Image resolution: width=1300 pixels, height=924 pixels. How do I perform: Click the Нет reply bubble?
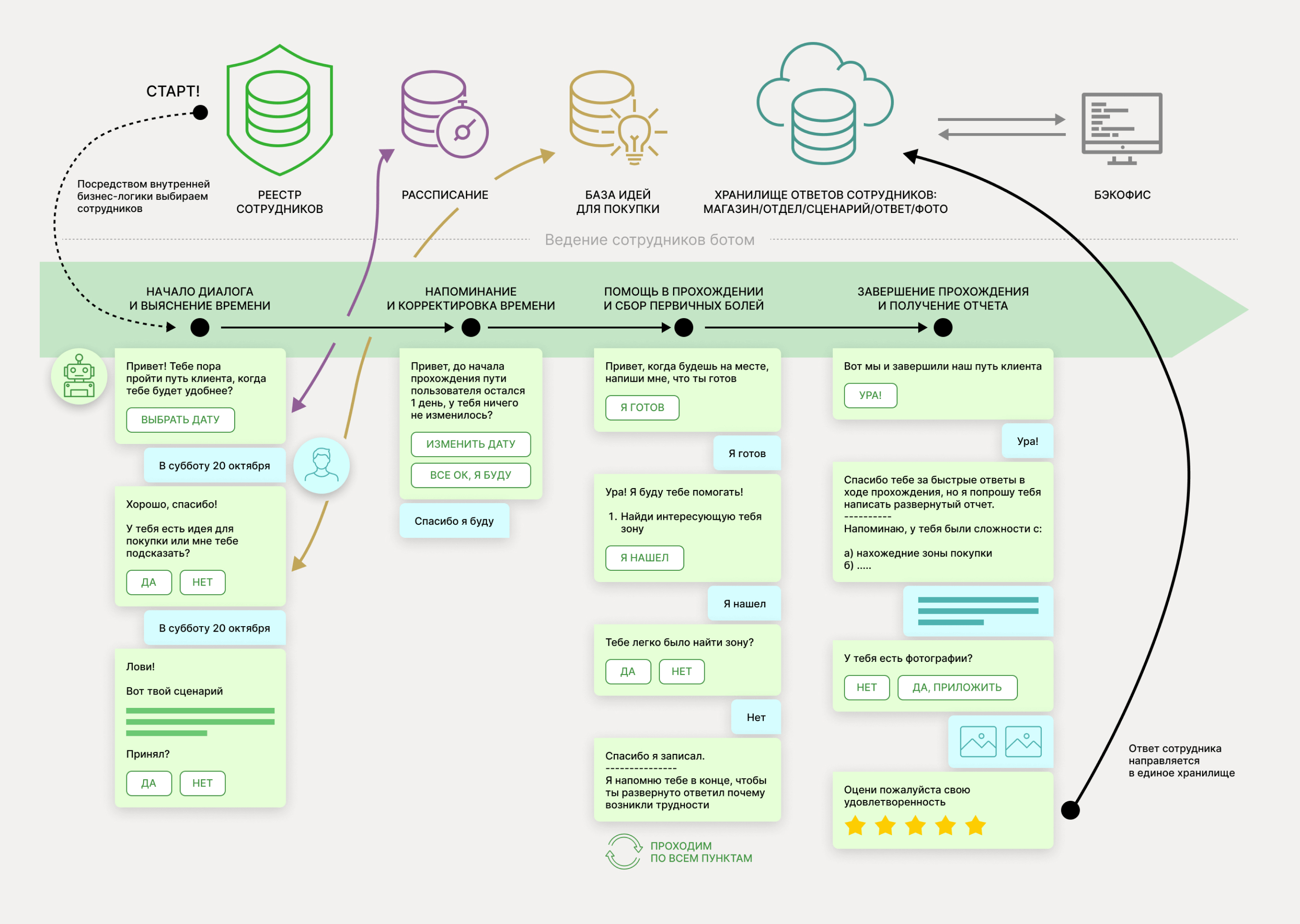[756, 717]
